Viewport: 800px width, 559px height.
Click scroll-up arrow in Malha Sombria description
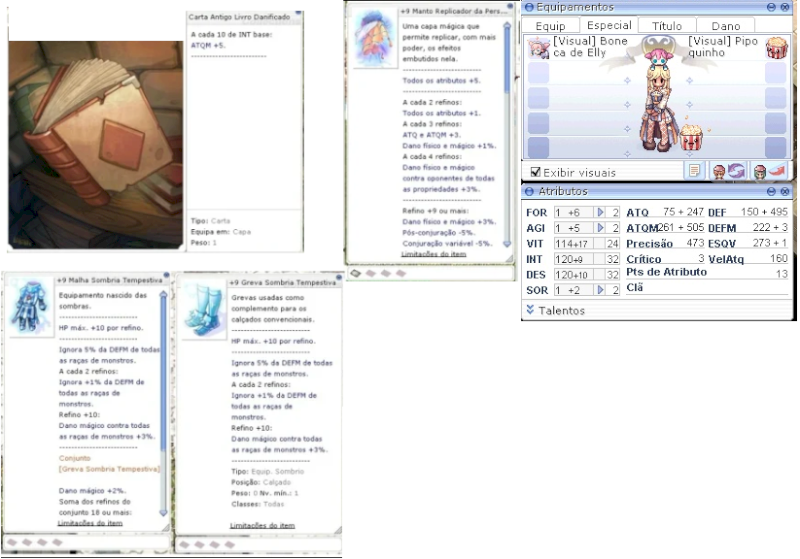163,294
